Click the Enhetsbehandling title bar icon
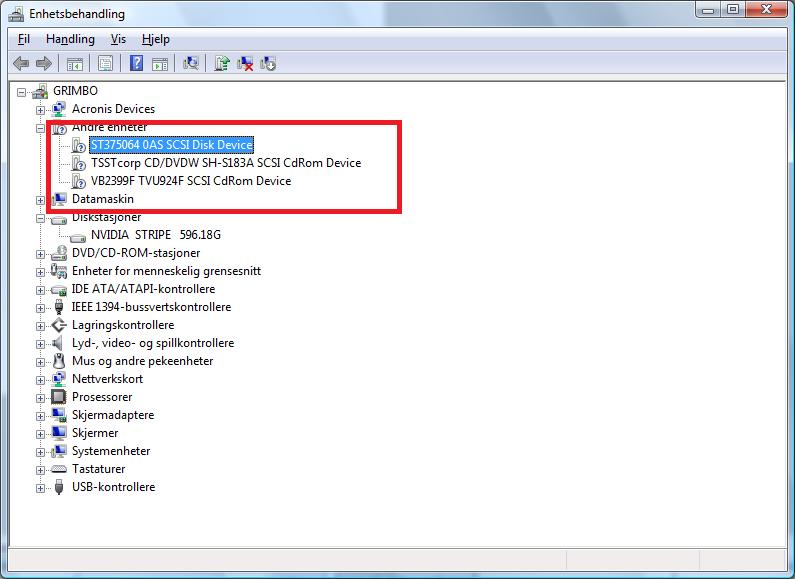The width and height of the screenshot is (795, 579). tap(16, 14)
